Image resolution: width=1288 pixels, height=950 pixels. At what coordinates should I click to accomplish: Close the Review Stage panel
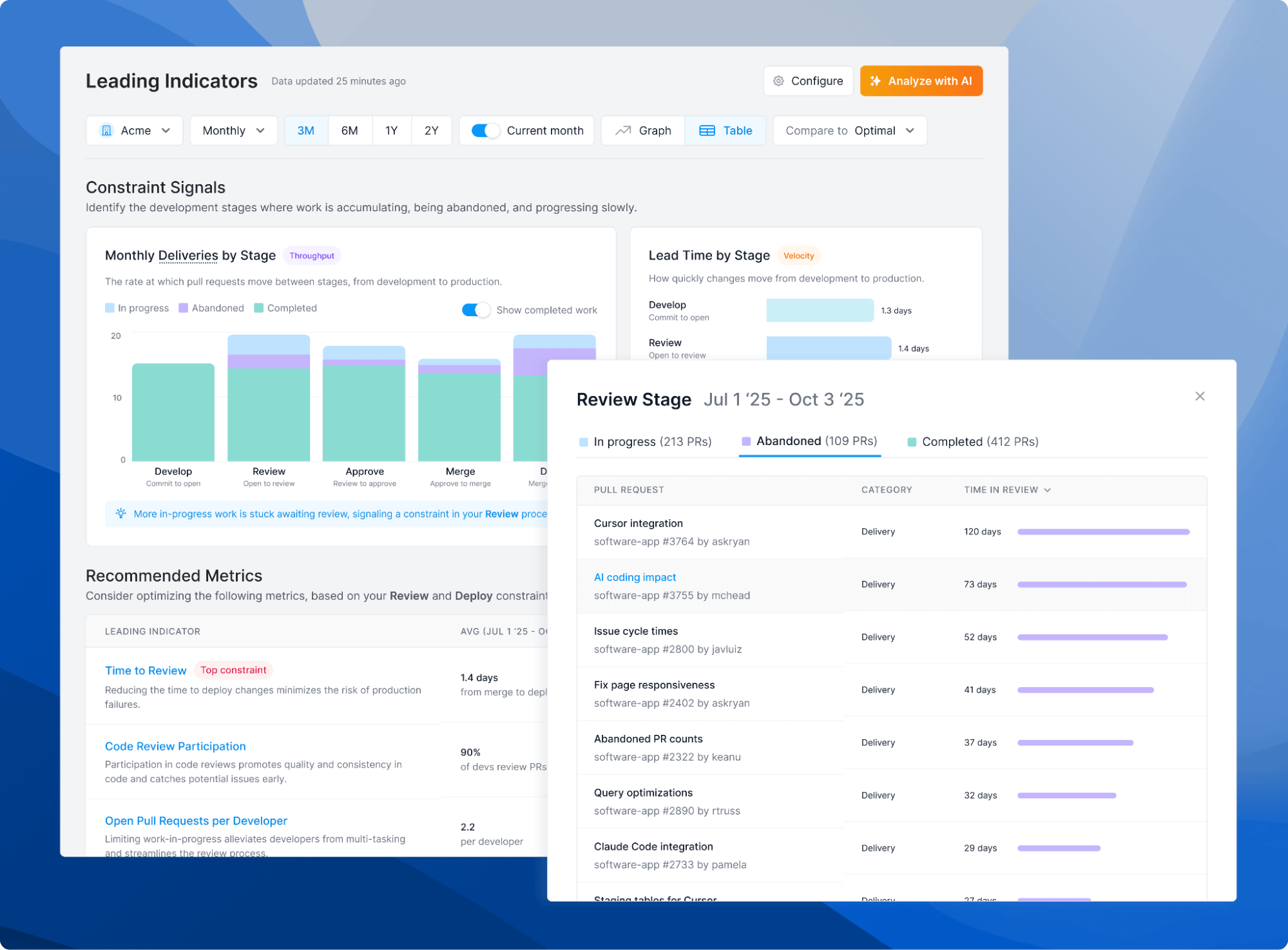[1199, 396]
